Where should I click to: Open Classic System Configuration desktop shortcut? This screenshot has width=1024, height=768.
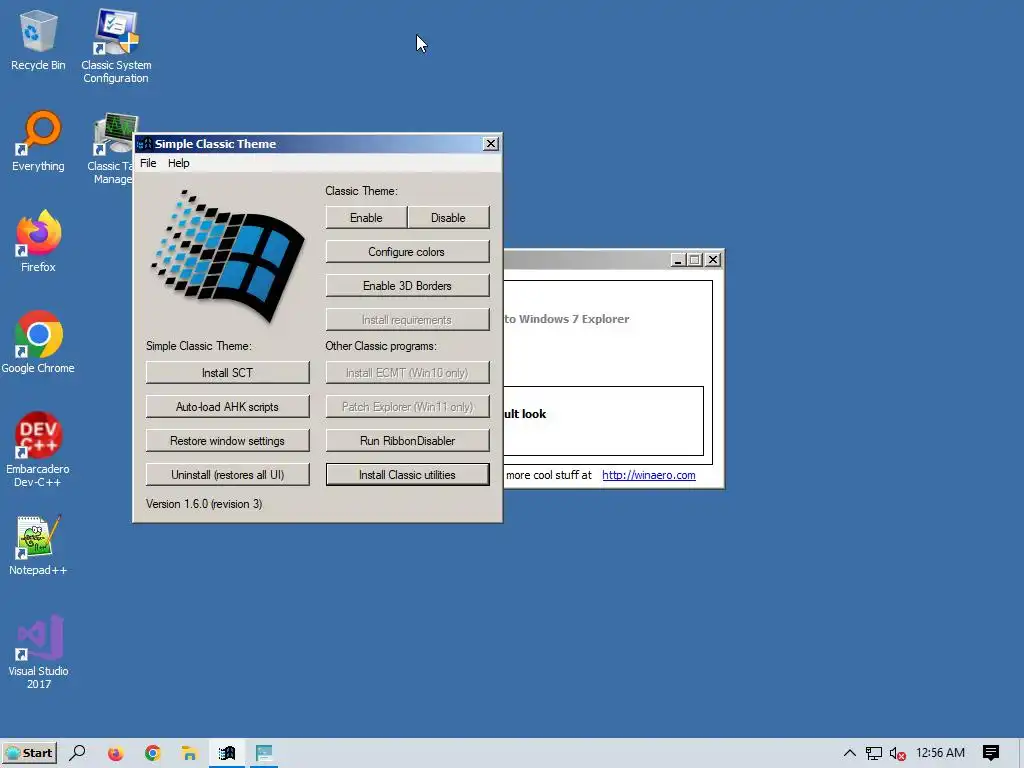pyautogui.click(x=116, y=46)
